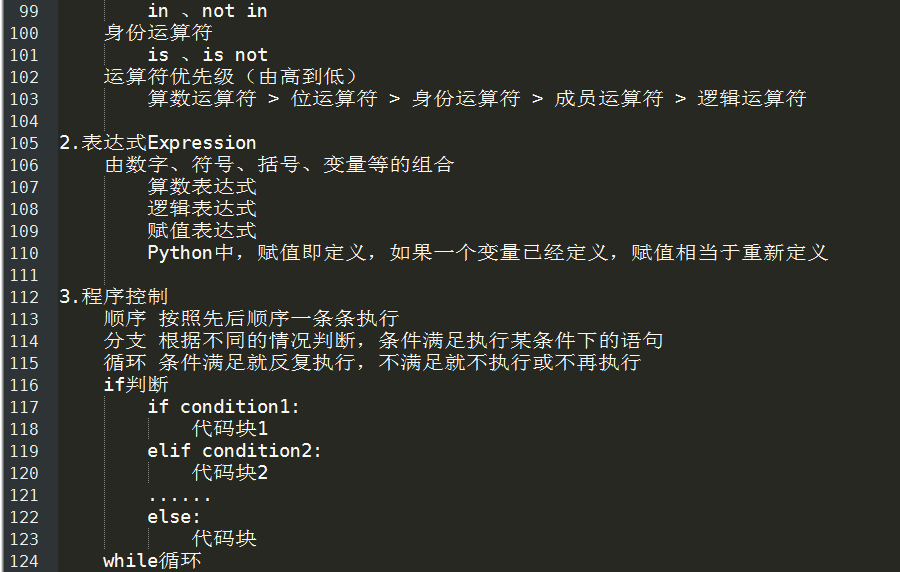This screenshot has height=572, width=900.
Task: Click the text '代码块2'
Action: (230, 473)
